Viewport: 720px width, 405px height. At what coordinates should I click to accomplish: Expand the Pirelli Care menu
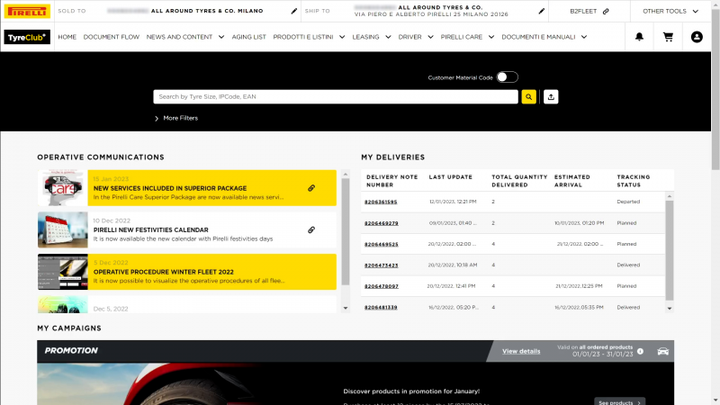(467, 37)
